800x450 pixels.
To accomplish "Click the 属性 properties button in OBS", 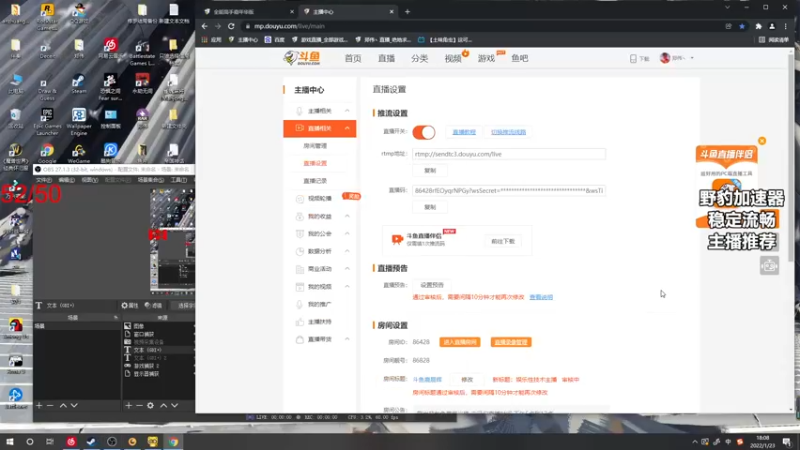I will pos(130,306).
